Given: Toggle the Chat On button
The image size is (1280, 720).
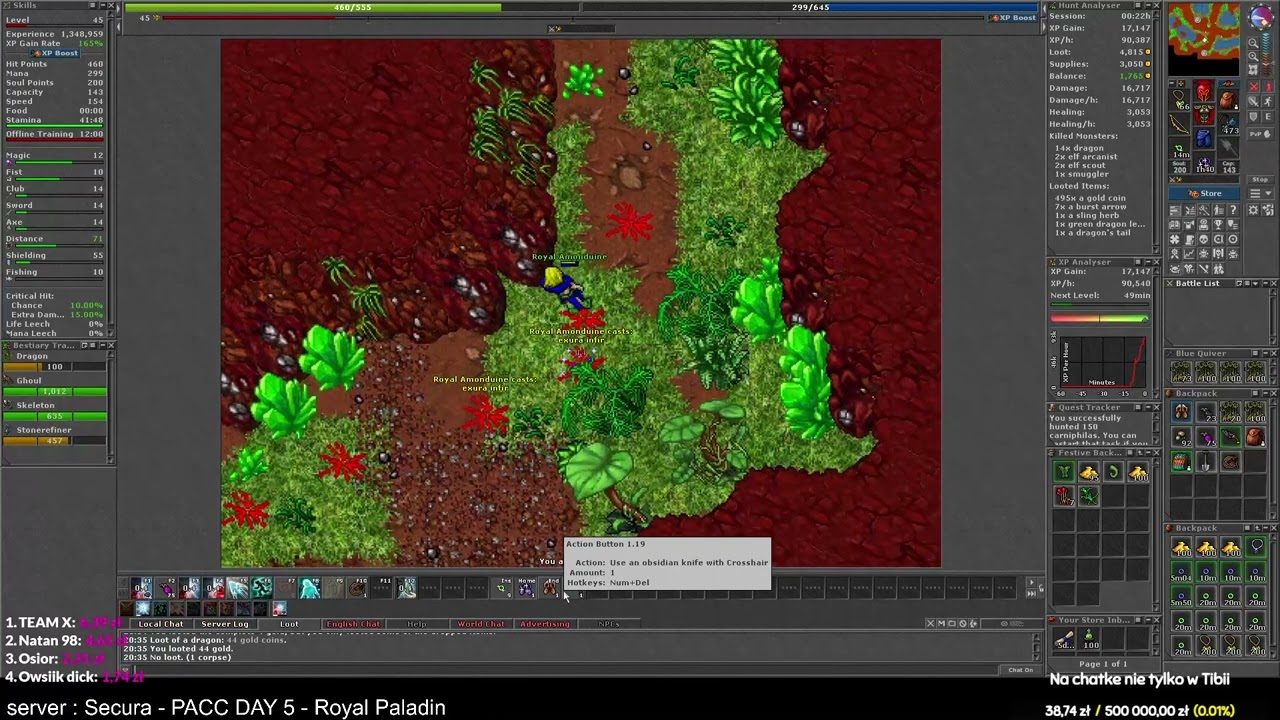Looking at the screenshot, I should pos(1021,670).
